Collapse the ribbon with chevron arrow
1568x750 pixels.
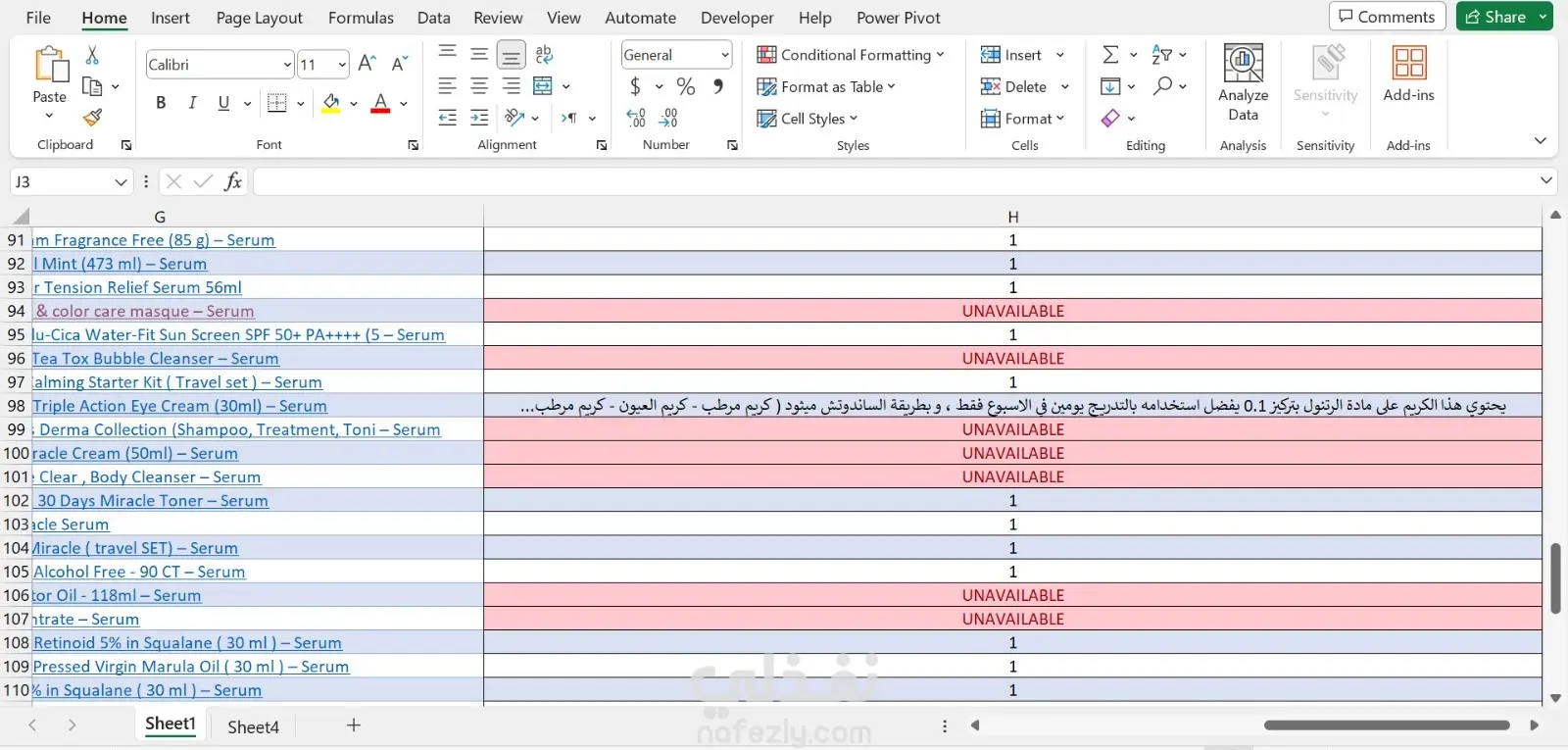1540,141
